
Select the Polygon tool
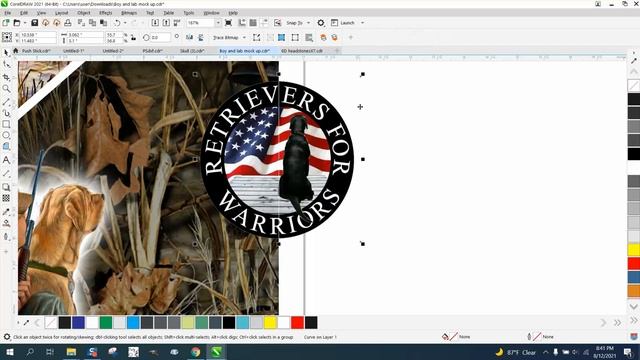[x=6, y=147]
